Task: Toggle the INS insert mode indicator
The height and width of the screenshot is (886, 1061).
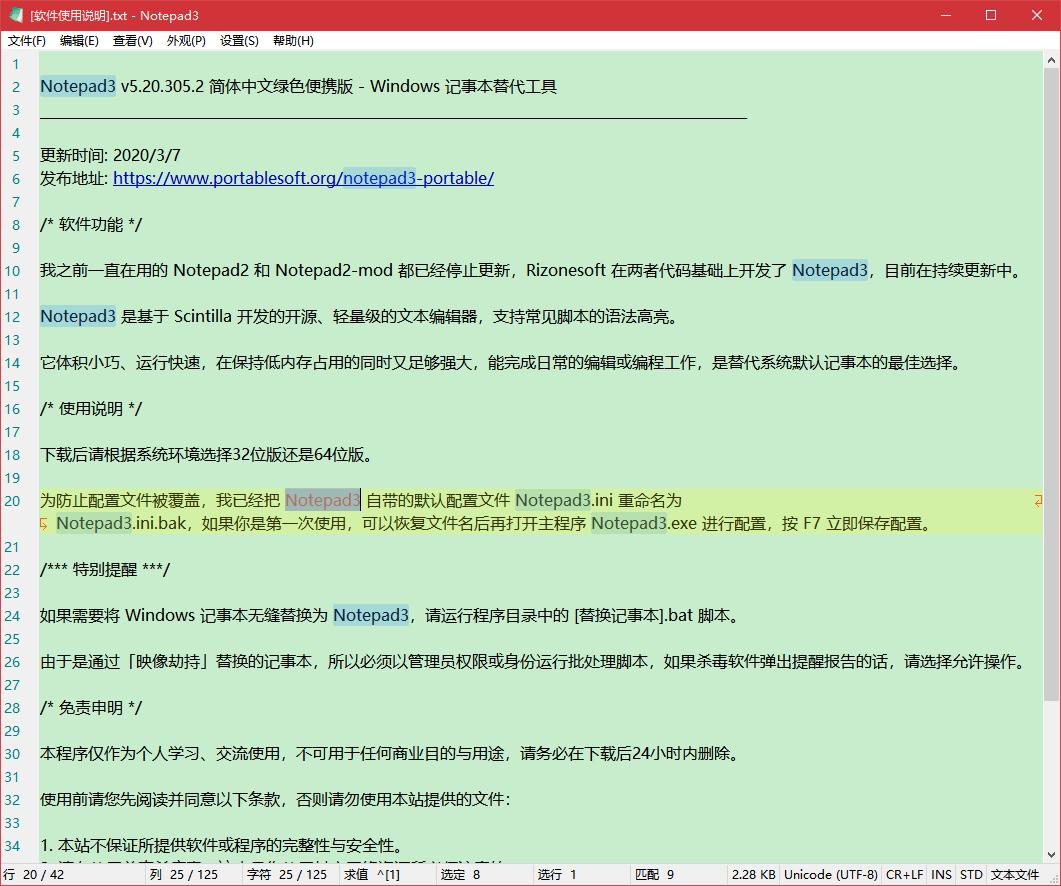Action: point(940,873)
